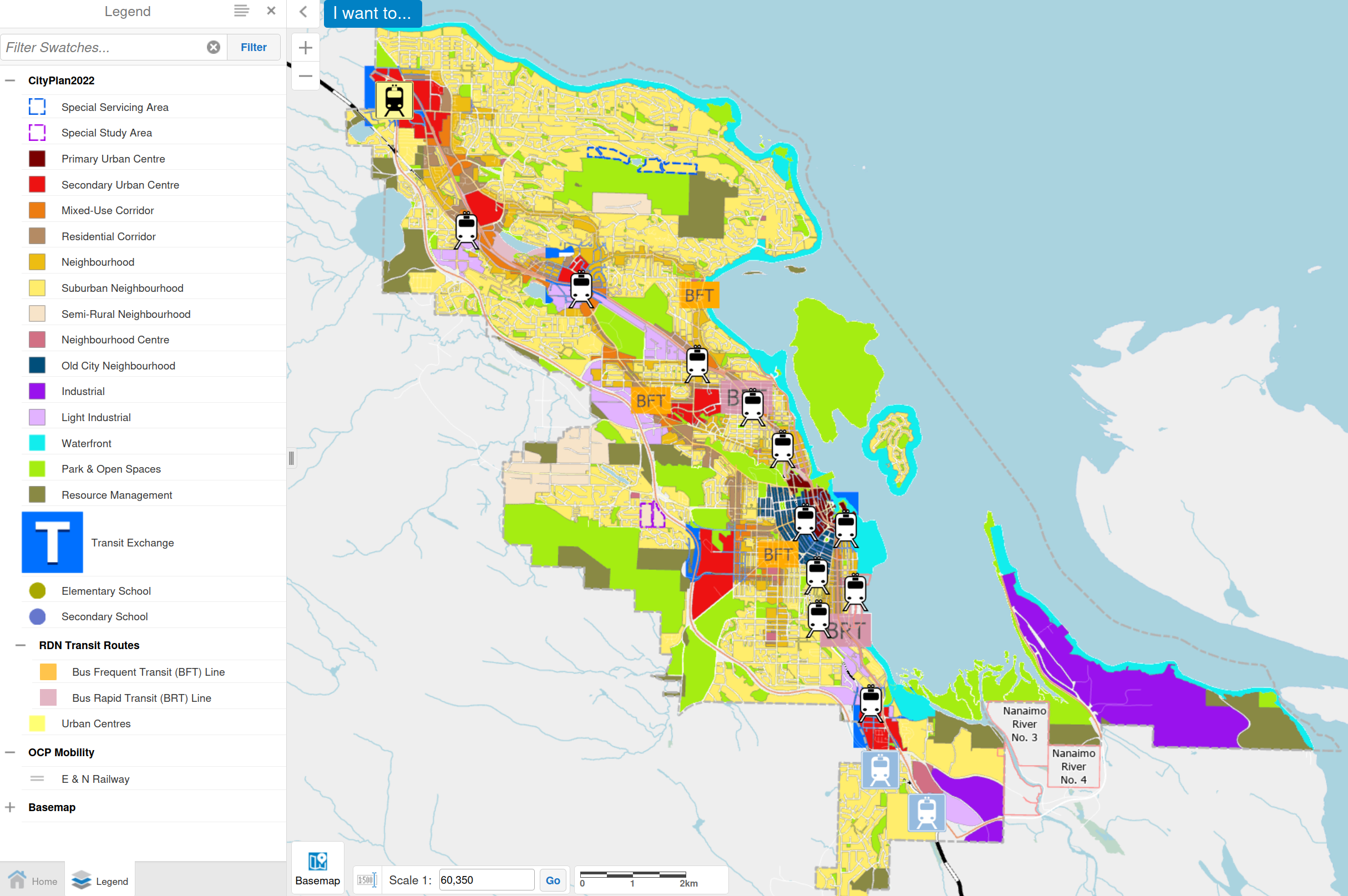Screen dimensions: 1348x896
Task: Open the I want to... menu
Action: (x=372, y=13)
